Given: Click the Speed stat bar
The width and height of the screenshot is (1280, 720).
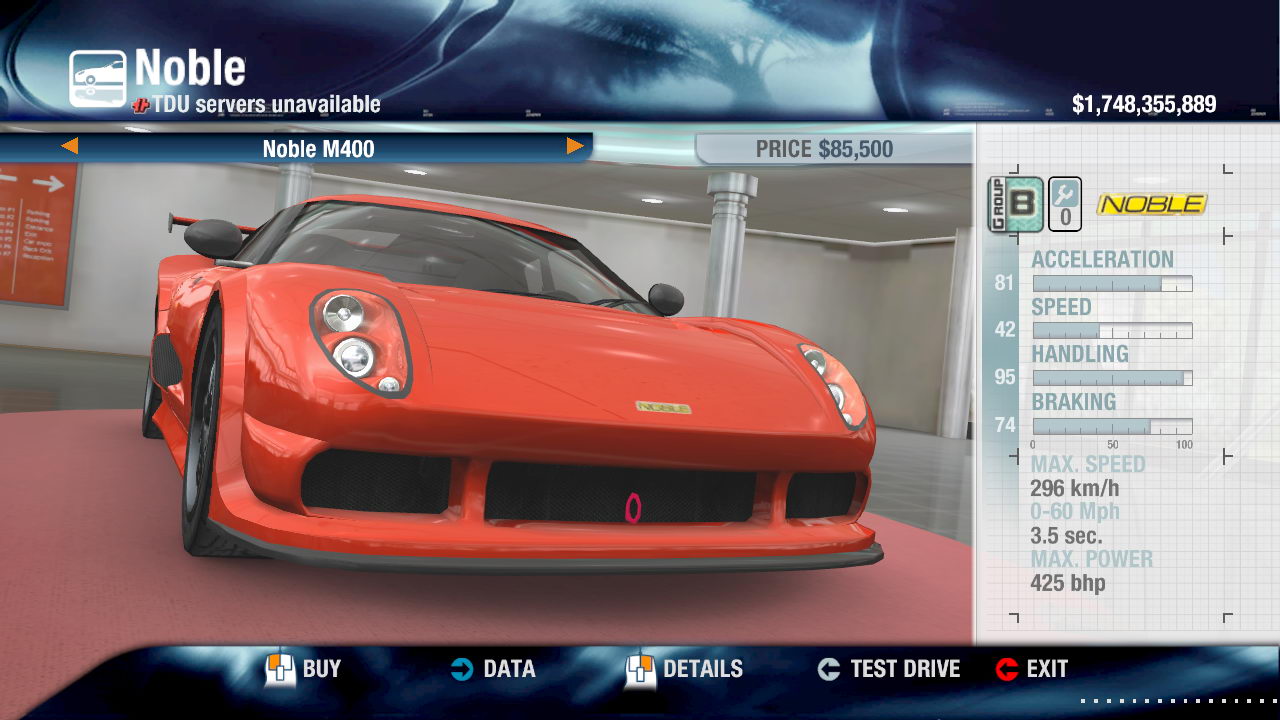Looking at the screenshot, I should point(1112,331).
